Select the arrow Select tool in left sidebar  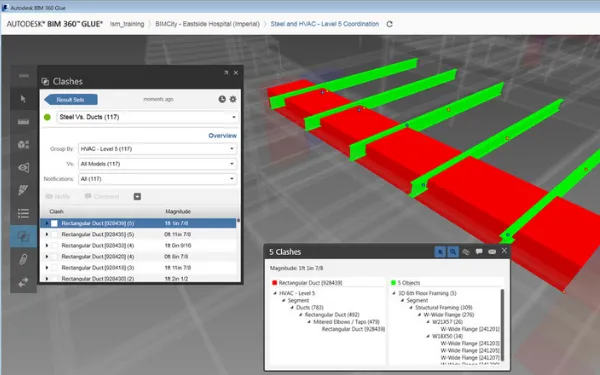(23, 99)
